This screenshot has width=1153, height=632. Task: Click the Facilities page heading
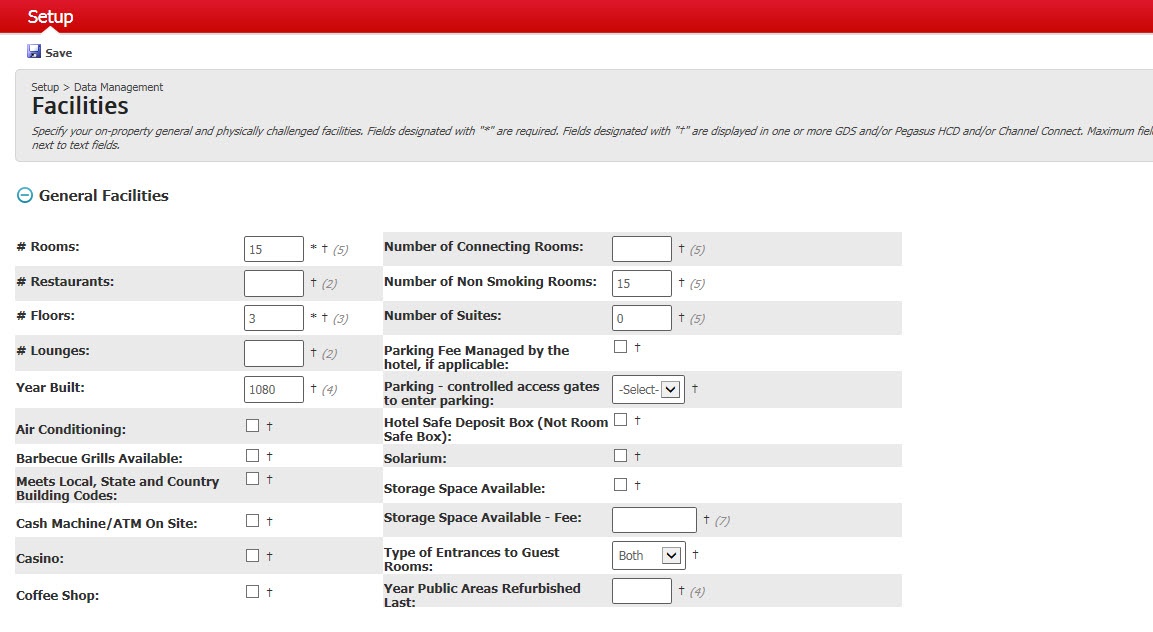80,106
